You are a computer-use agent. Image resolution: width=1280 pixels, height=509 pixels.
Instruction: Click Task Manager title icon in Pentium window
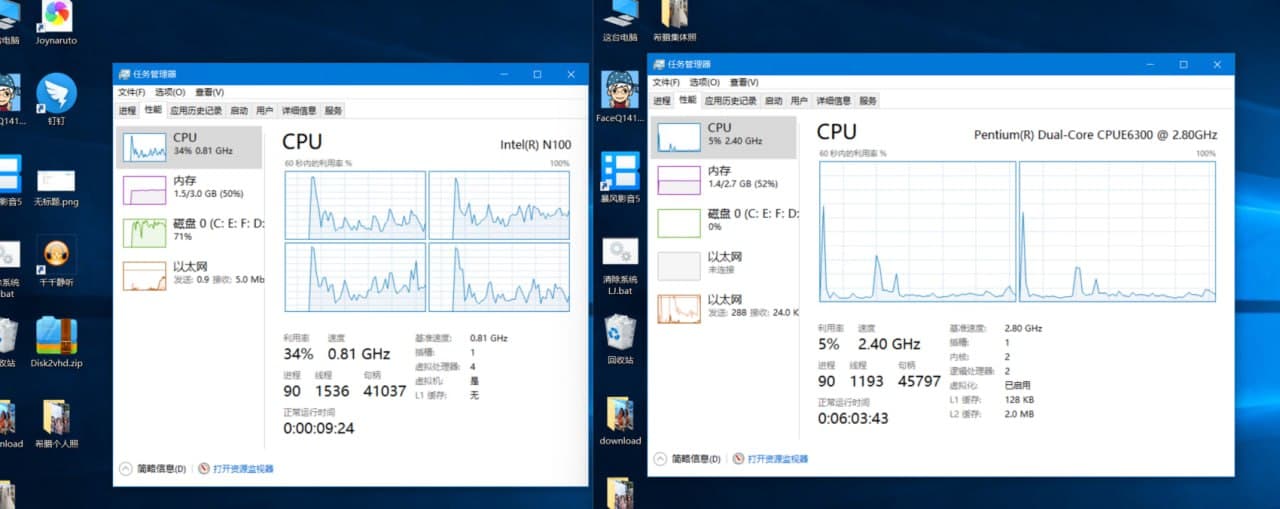point(659,64)
